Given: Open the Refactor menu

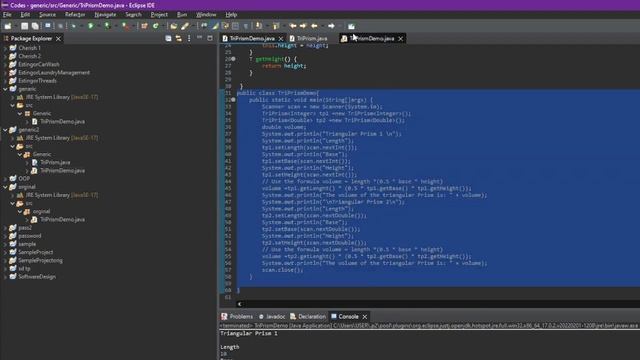Looking at the screenshot, I should point(75,15).
